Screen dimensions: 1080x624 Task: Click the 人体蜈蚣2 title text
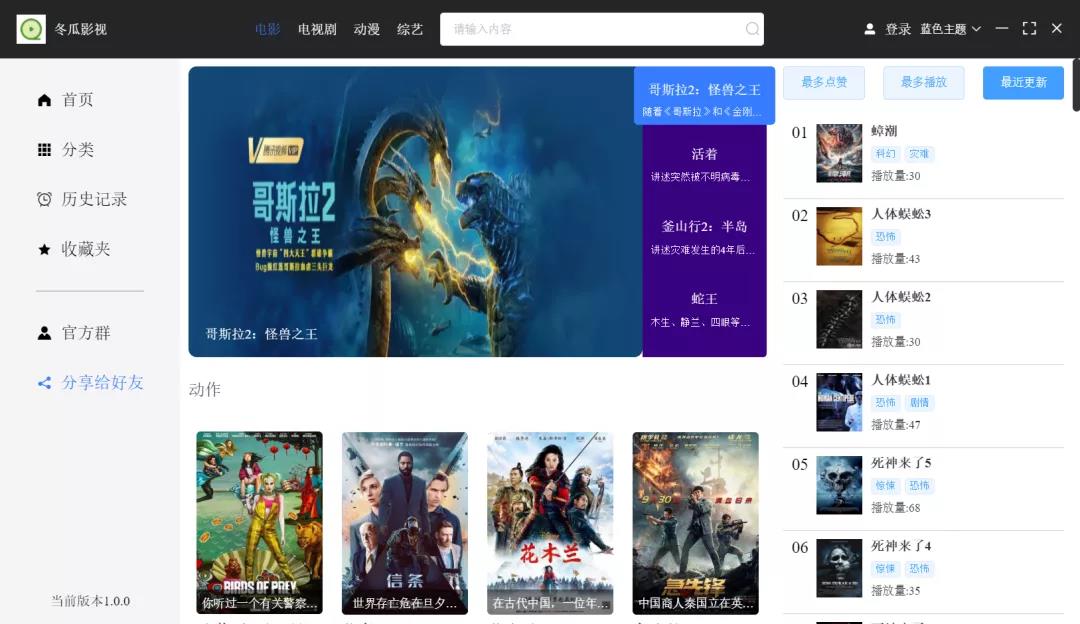(901, 297)
